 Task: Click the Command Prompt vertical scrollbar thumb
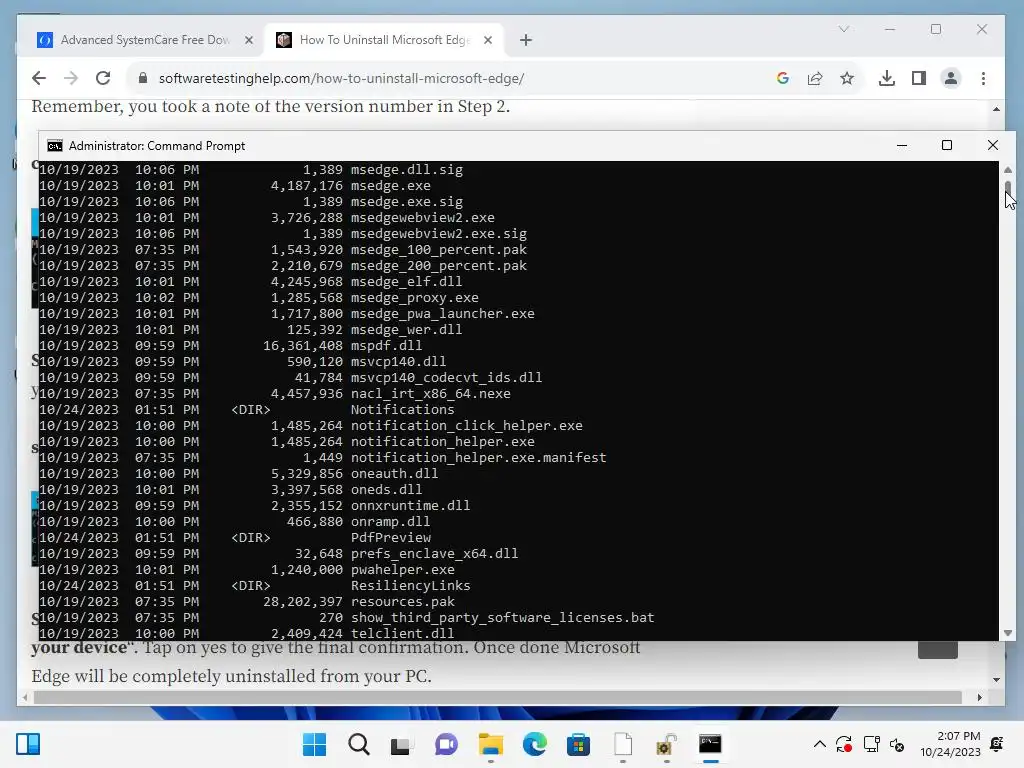click(1008, 189)
